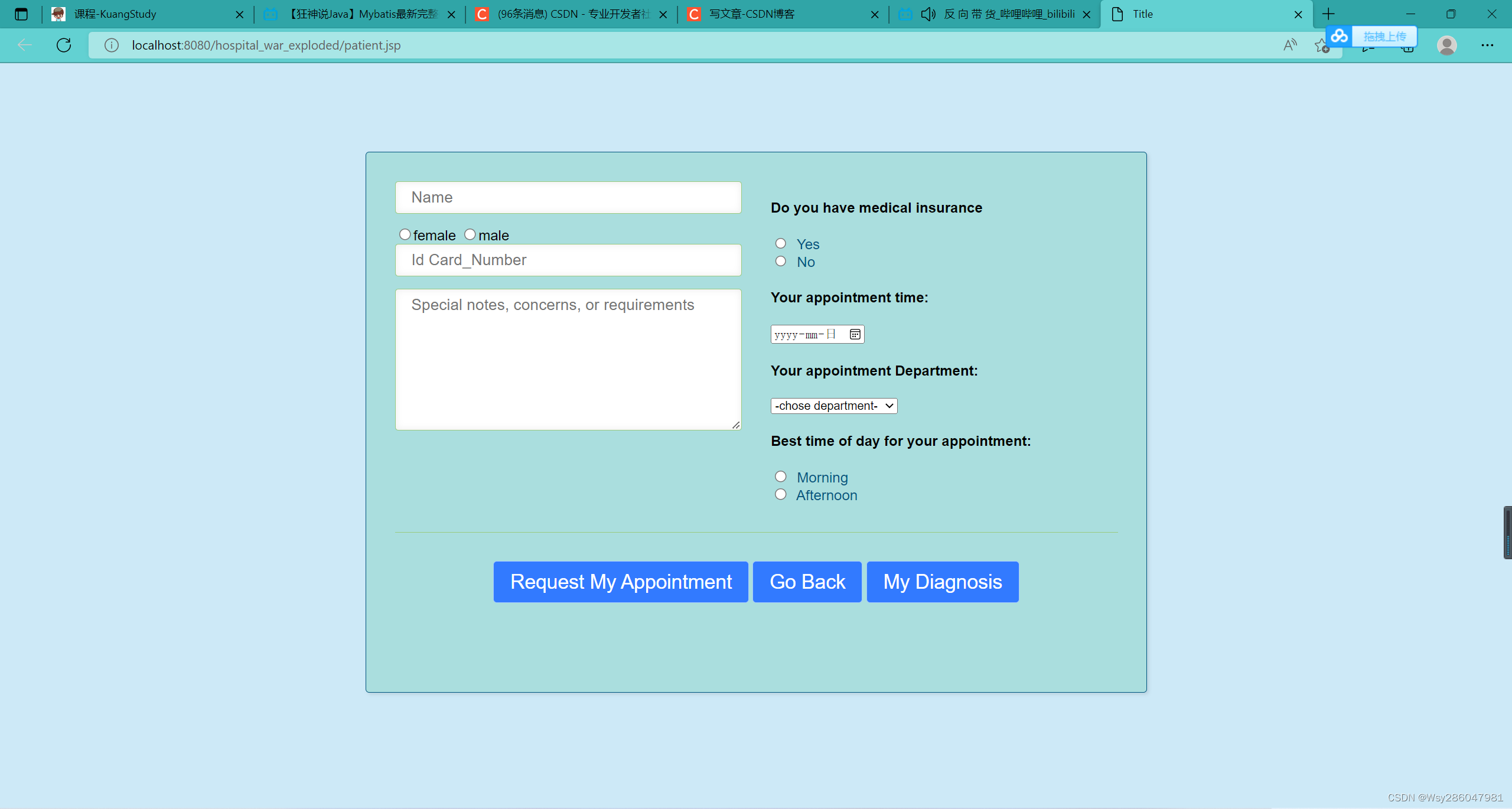Click the 'Go Back' button
This screenshot has width=1512, height=809.
[806, 581]
